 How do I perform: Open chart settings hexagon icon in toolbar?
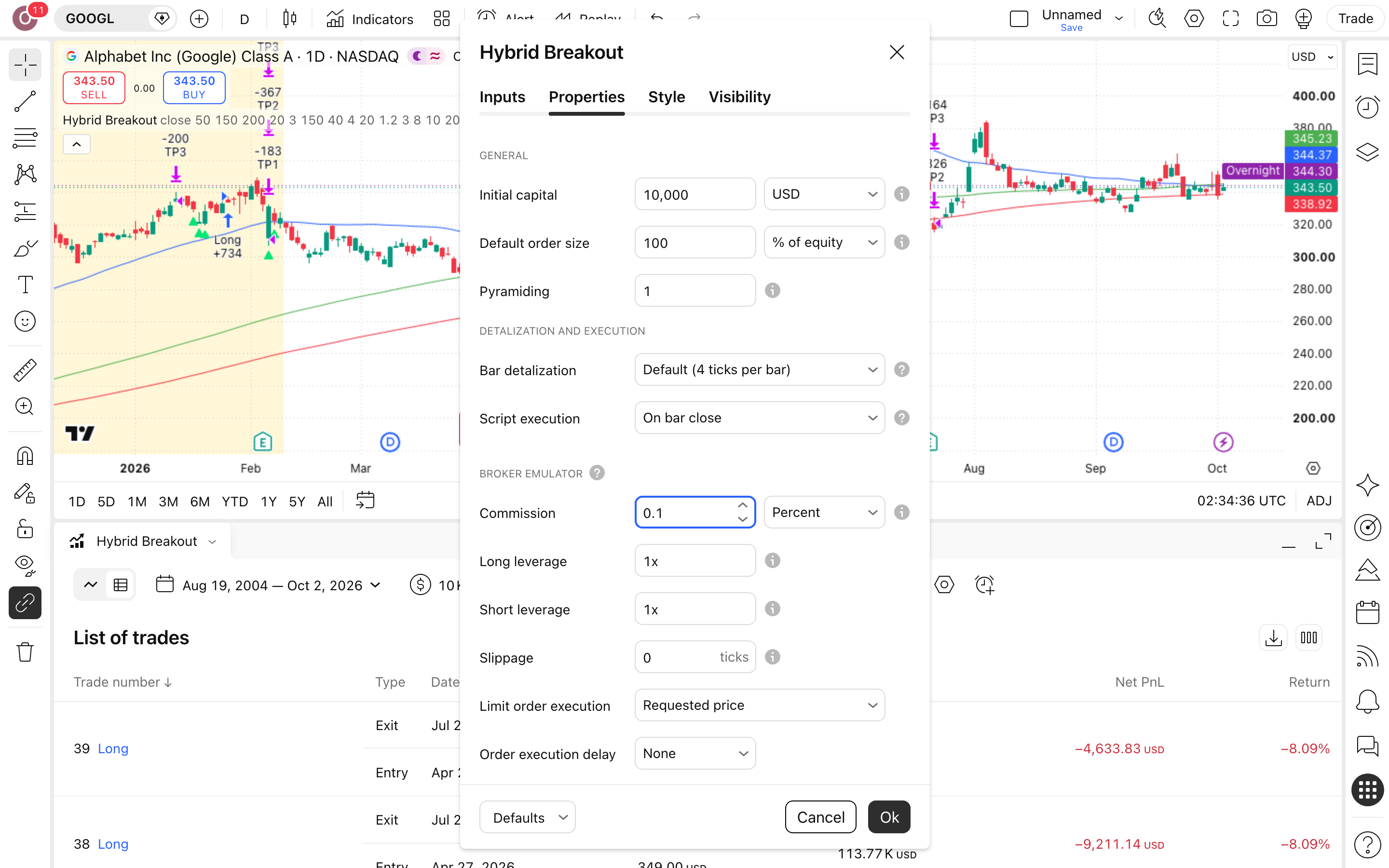pos(1194,19)
